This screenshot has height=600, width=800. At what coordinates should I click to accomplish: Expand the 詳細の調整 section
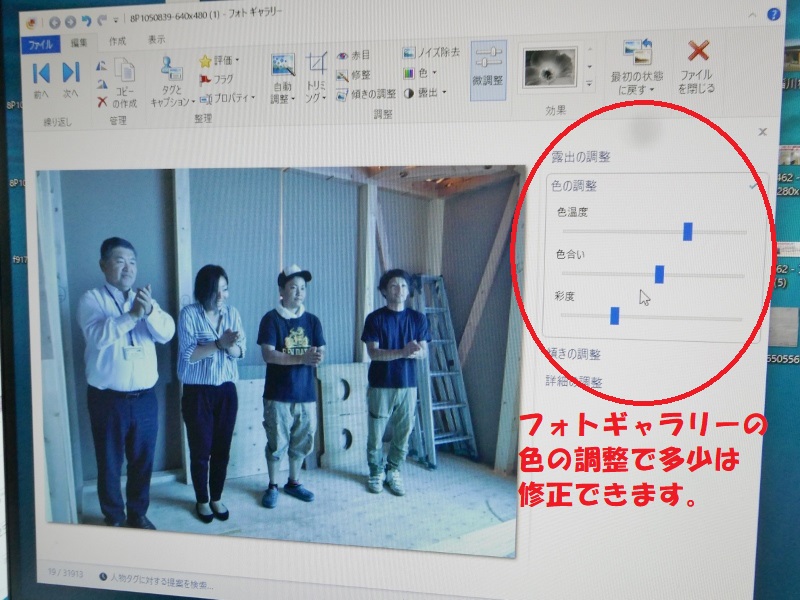point(574,381)
